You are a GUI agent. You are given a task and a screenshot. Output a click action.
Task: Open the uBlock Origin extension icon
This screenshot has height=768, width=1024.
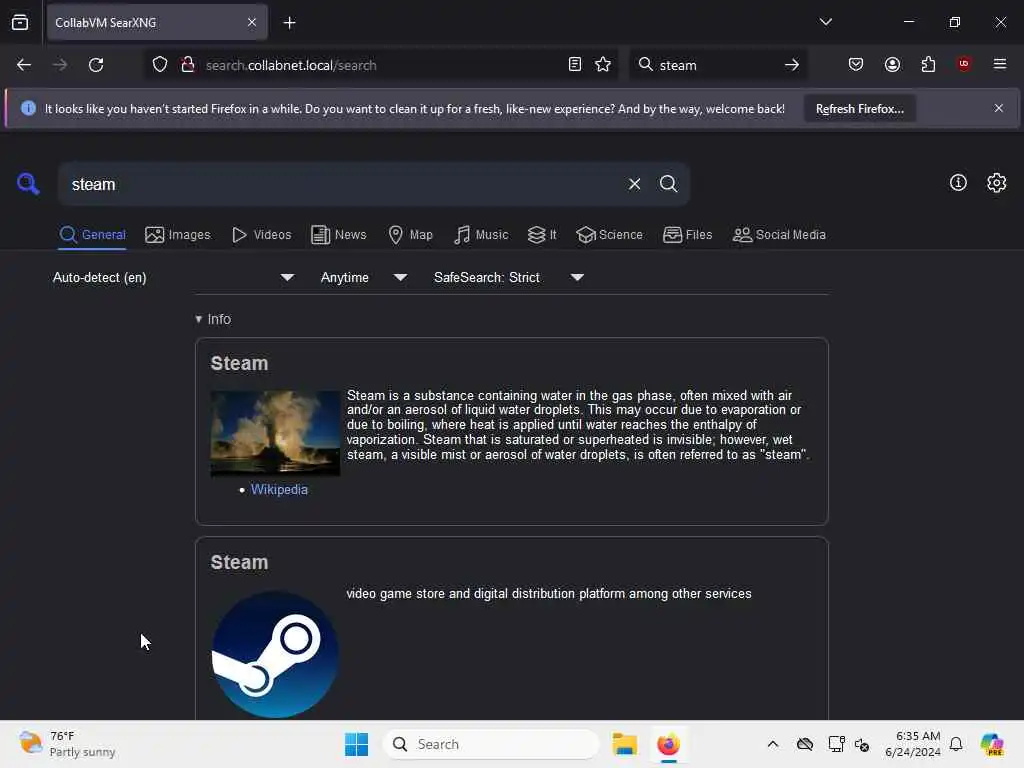pos(964,64)
